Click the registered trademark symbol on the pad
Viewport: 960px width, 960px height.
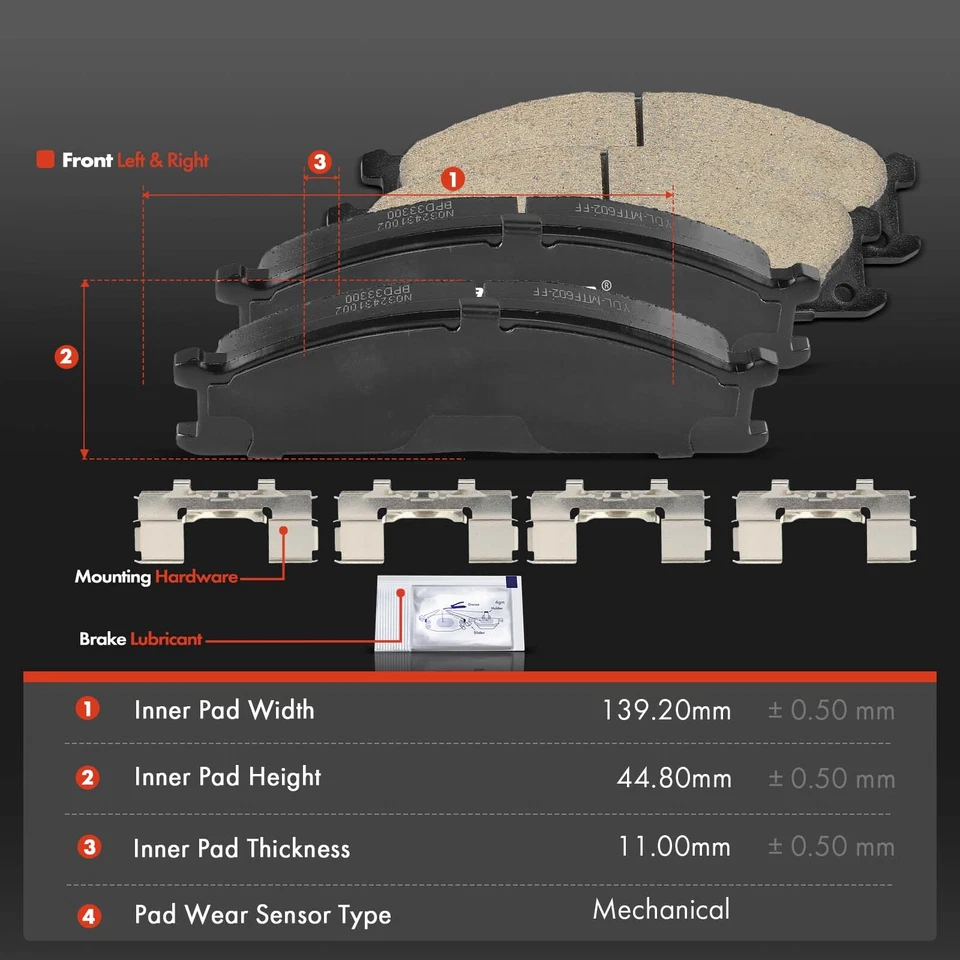click(x=606, y=285)
